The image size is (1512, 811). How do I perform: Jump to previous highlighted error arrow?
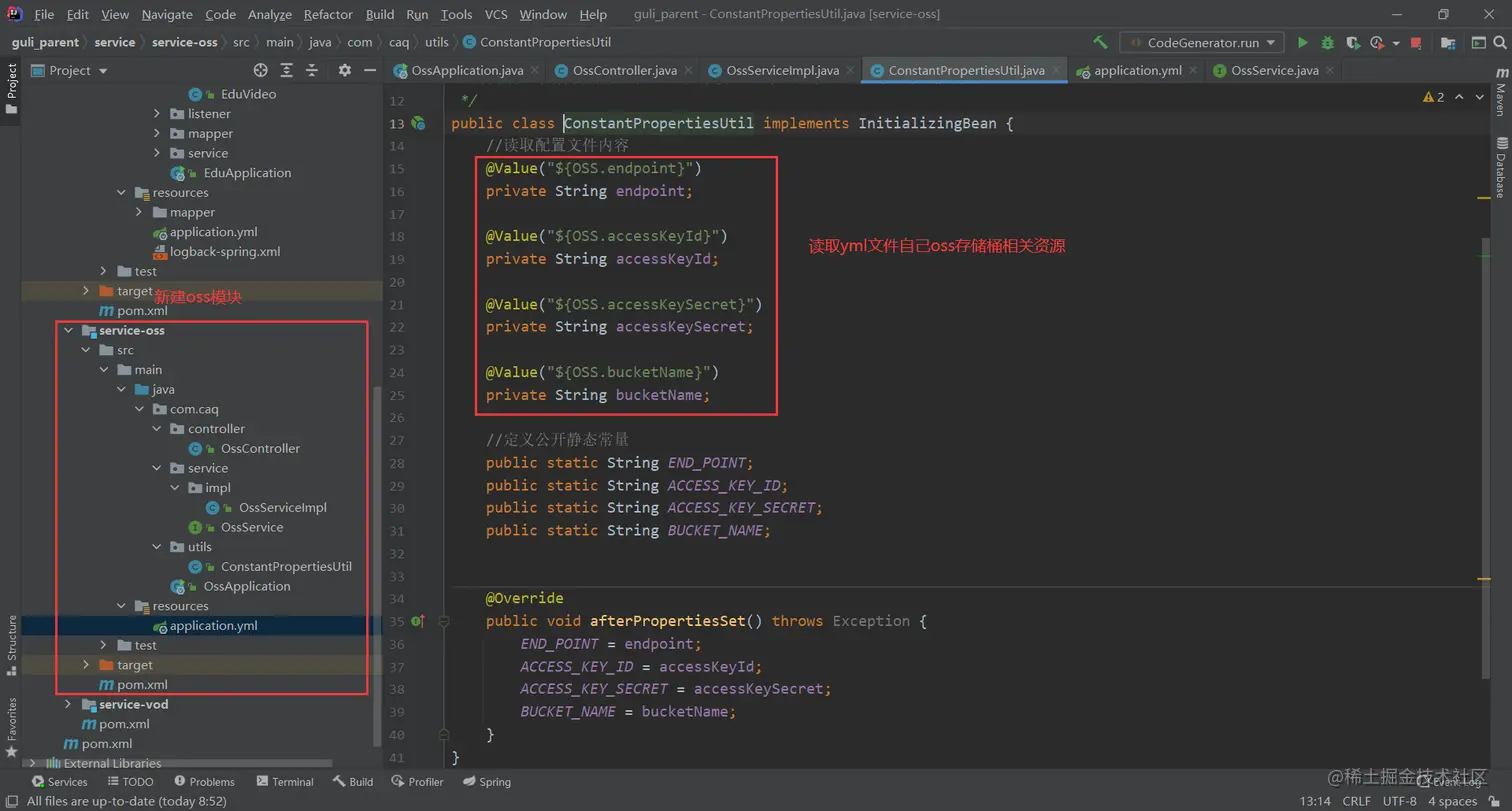1459,97
